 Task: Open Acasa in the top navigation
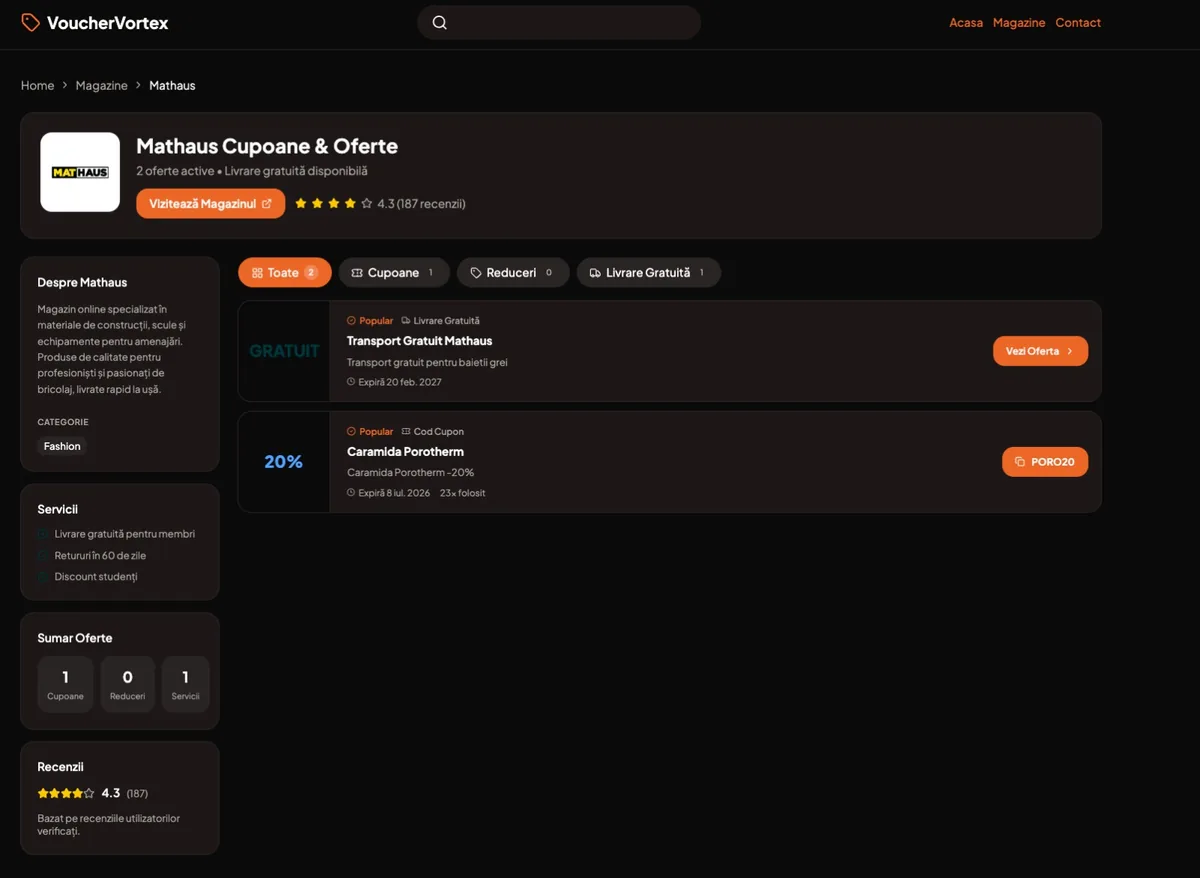(966, 23)
